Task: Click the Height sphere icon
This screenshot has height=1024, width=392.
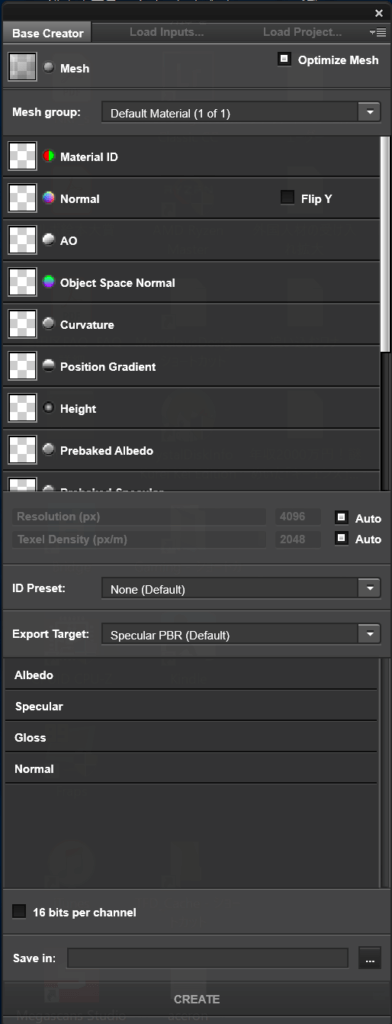Action: 48,408
